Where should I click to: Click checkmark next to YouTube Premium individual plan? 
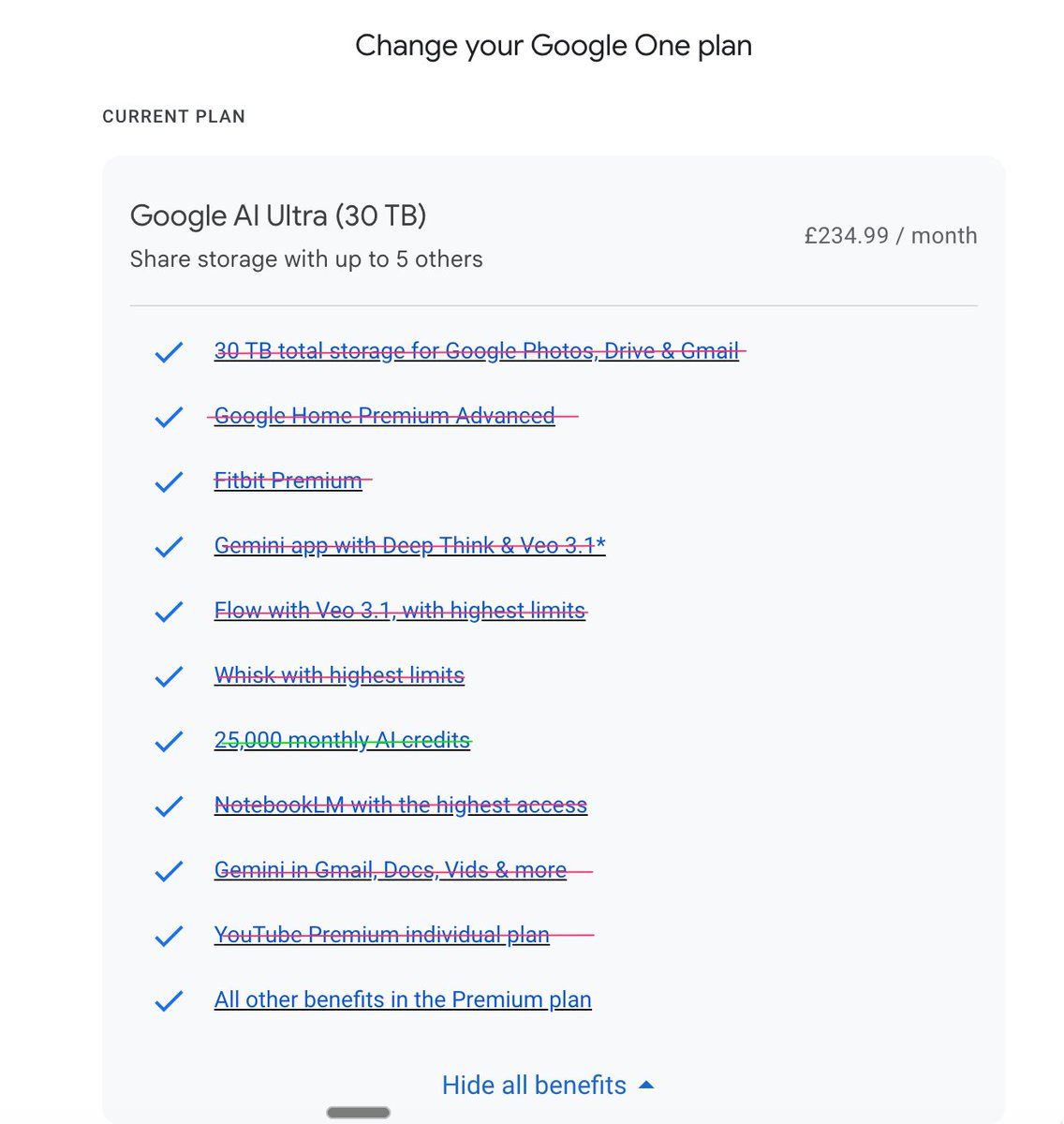(x=169, y=936)
